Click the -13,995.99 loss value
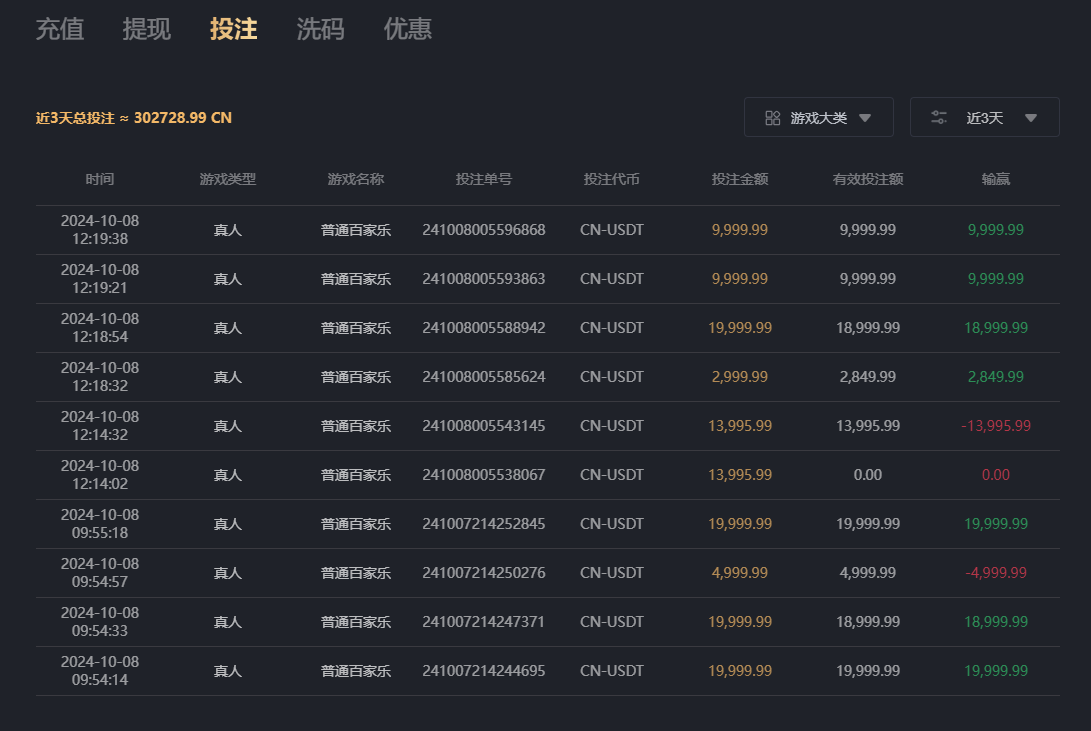The width and height of the screenshot is (1091, 731). [996, 426]
